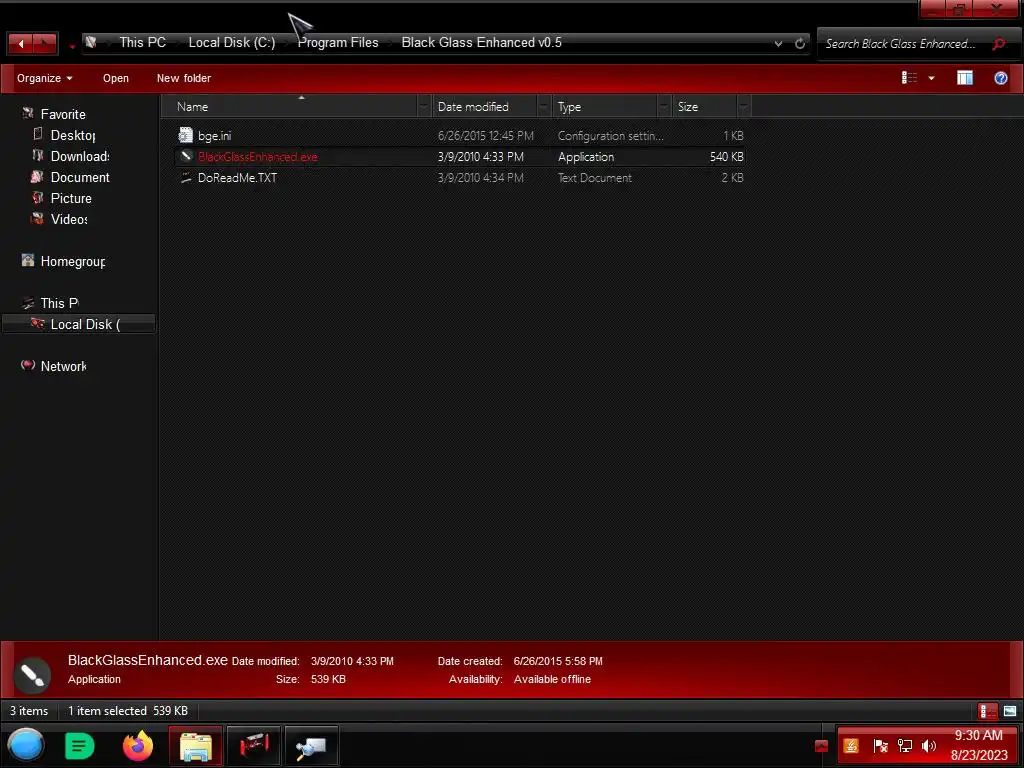
Task: Switch to details view in status bar
Action: click(987, 711)
